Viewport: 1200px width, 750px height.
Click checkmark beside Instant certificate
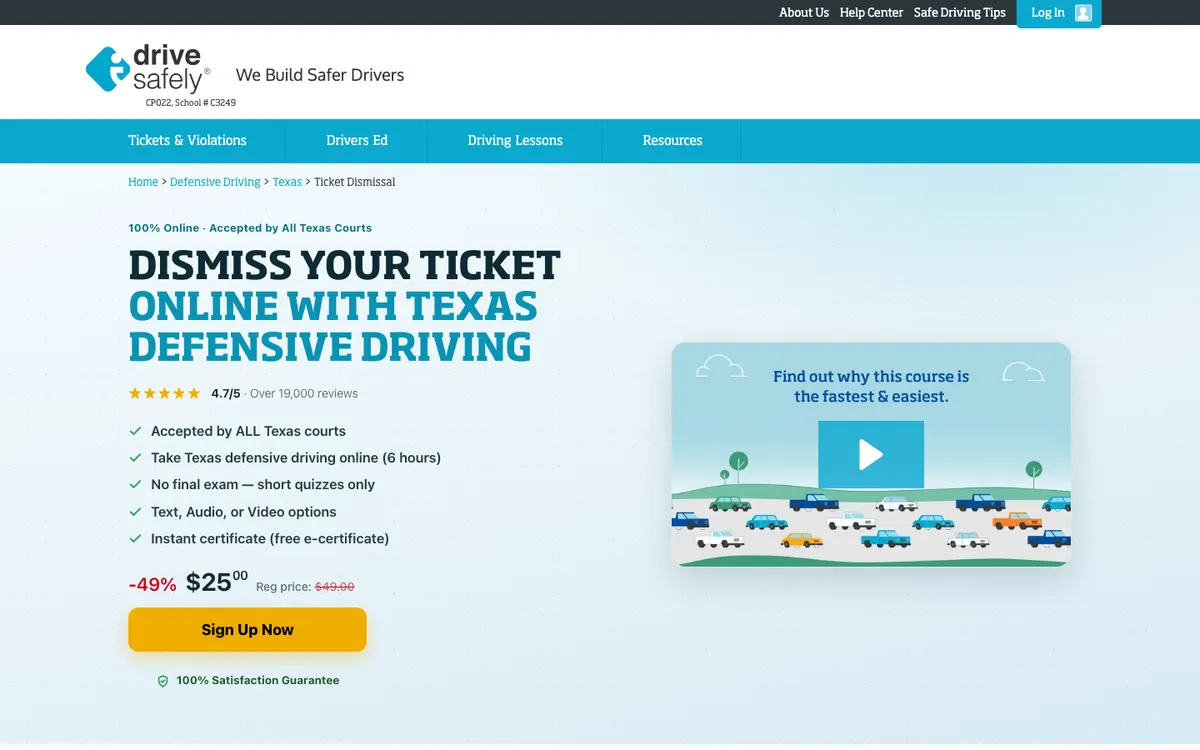tap(135, 539)
